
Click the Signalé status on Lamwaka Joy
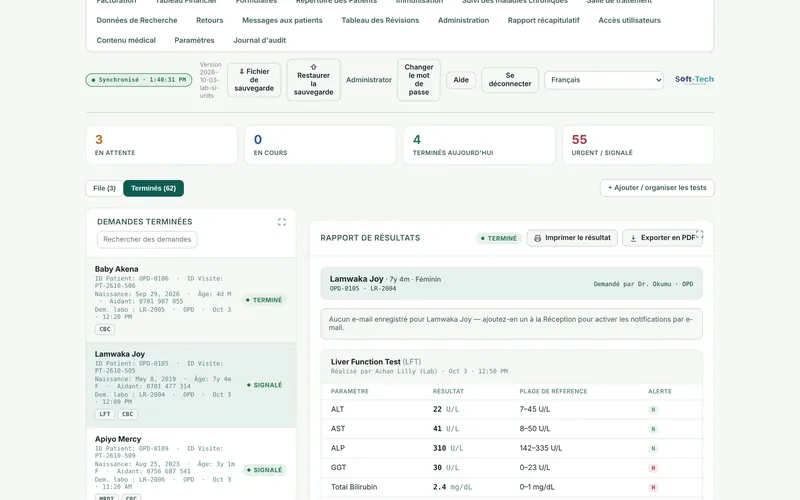click(264, 385)
